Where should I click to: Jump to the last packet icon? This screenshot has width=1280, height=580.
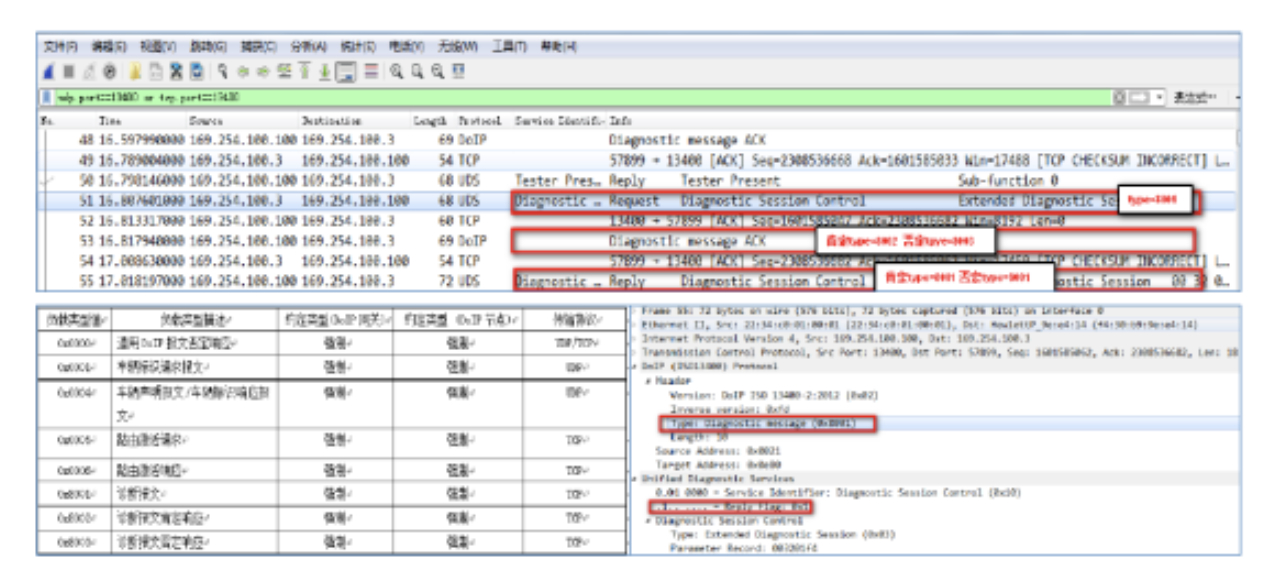[x=325, y=71]
